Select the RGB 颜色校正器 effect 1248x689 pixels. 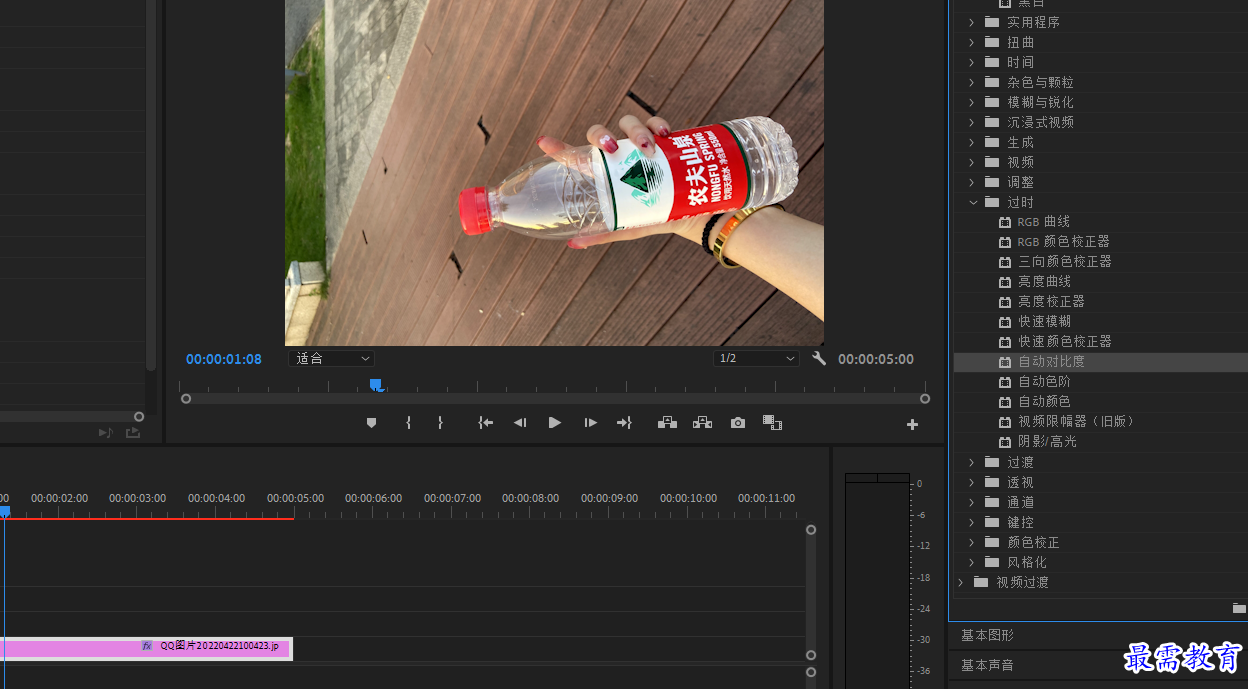coord(1063,242)
